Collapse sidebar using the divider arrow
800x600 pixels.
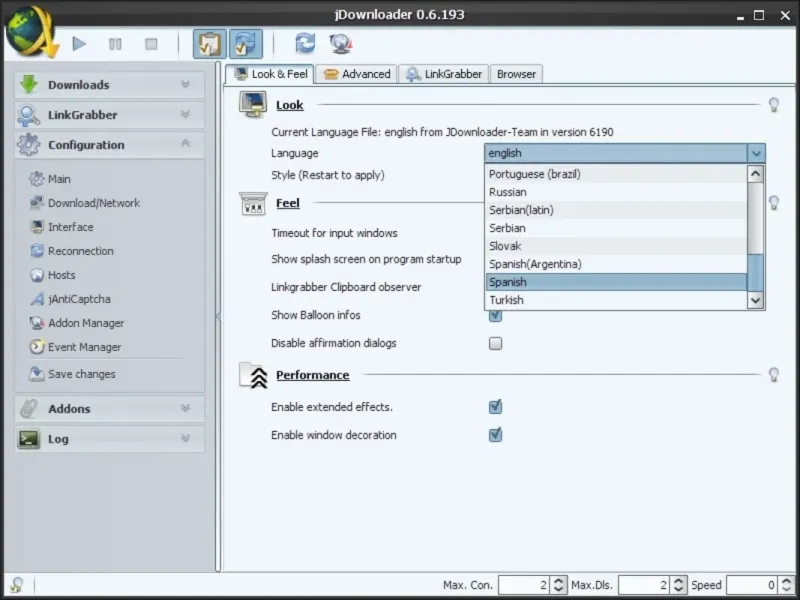click(218, 316)
